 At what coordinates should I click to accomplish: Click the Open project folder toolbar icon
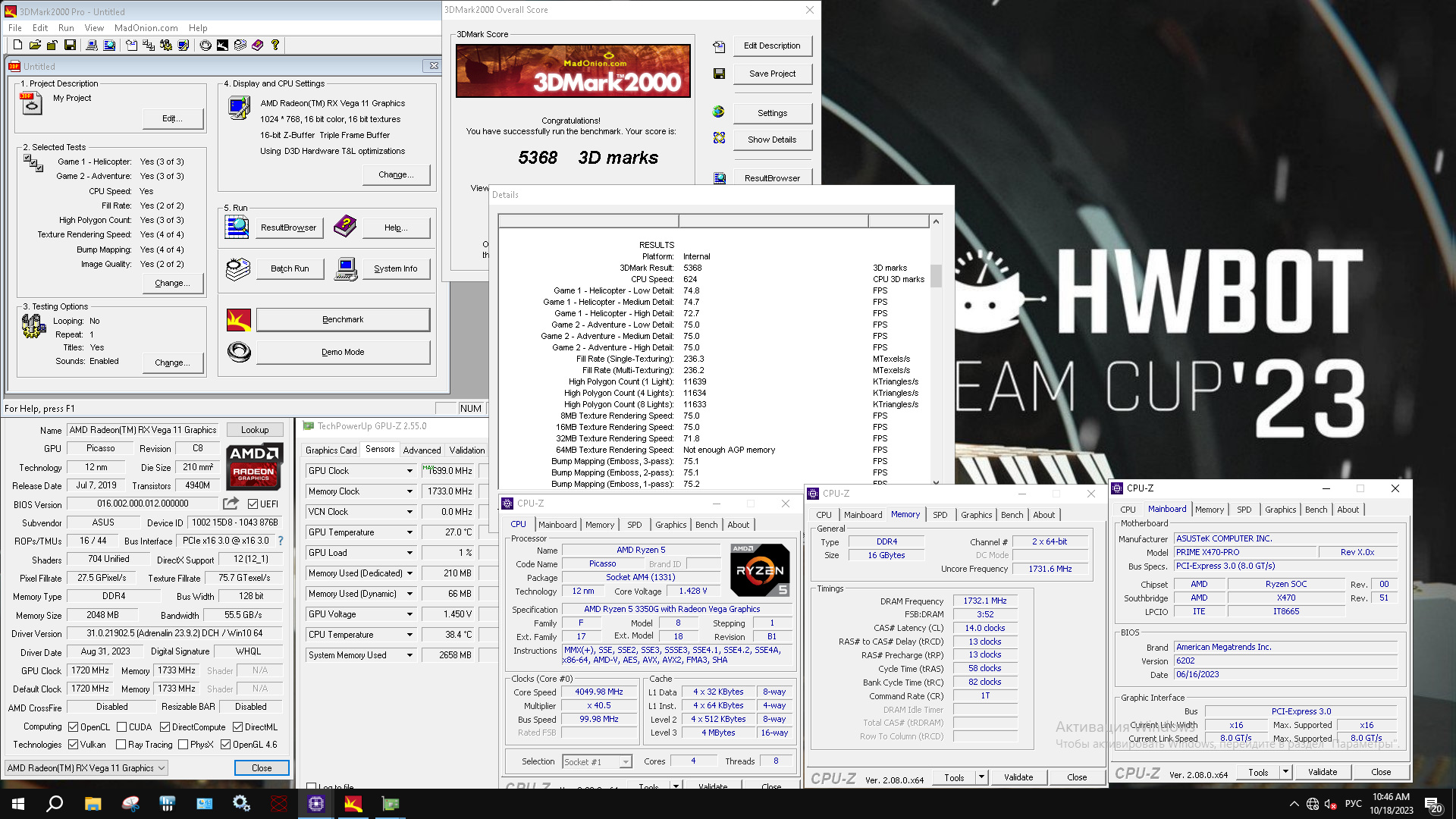pyautogui.click(x=34, y=45)
